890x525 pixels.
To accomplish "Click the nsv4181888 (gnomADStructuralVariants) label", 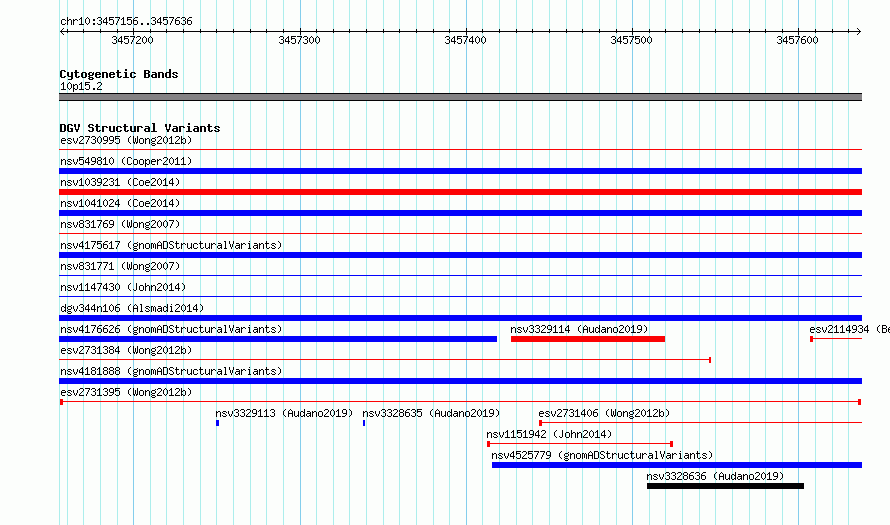I will point(171,371).
